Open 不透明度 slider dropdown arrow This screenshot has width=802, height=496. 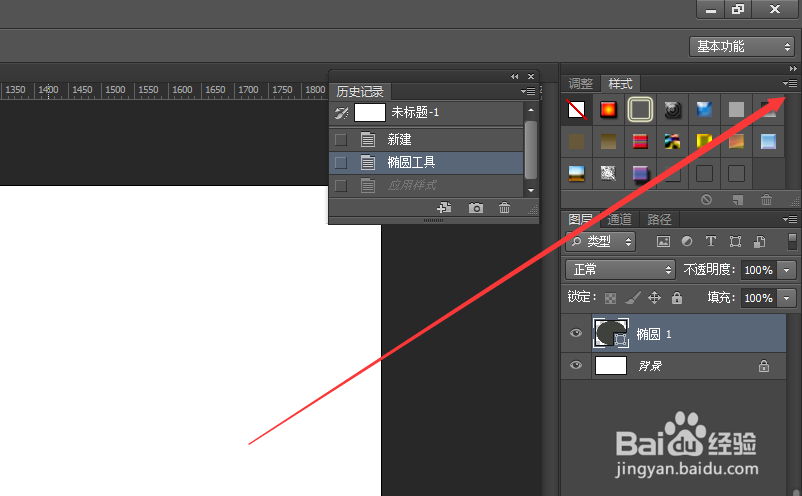coord(787,270)
